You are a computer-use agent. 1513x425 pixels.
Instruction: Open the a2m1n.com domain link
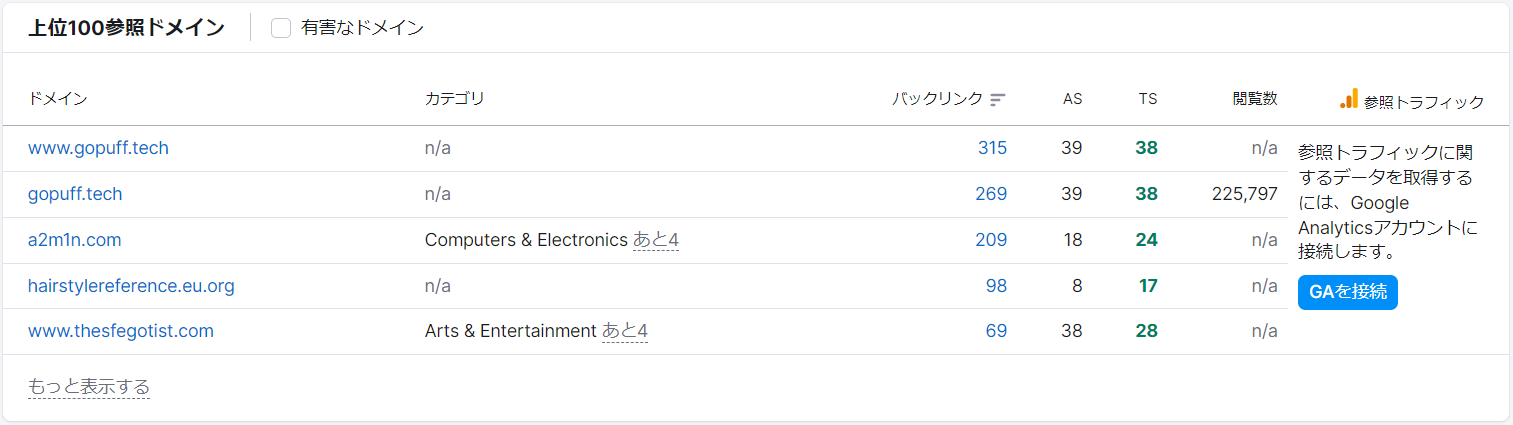point(75,240)
